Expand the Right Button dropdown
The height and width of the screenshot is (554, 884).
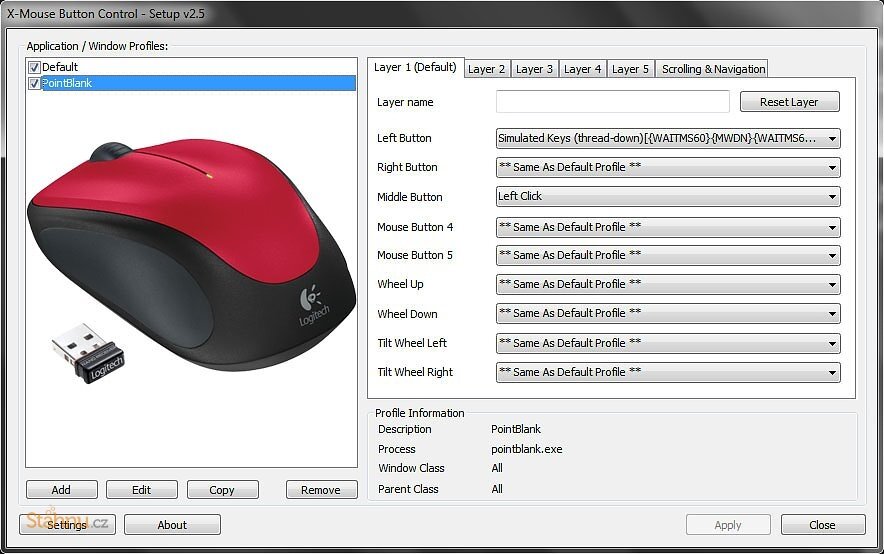[668, 167]
